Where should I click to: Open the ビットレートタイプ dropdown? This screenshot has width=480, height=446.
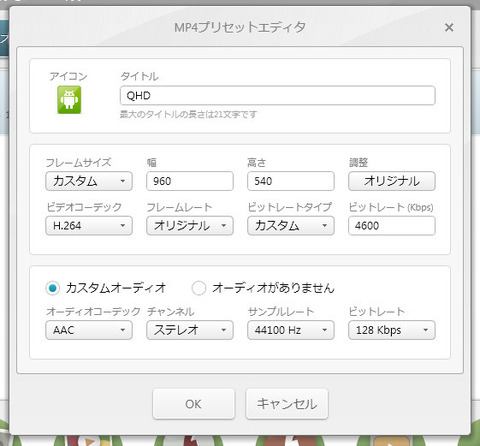pyautogui.click(x=291, y=226)
